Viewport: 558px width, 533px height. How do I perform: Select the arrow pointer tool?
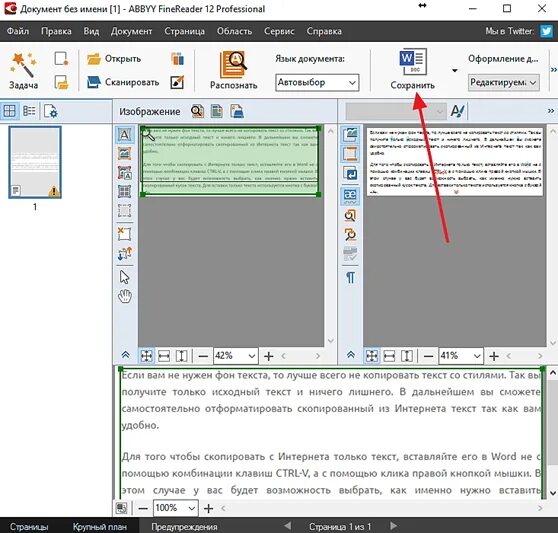[125, 277]
